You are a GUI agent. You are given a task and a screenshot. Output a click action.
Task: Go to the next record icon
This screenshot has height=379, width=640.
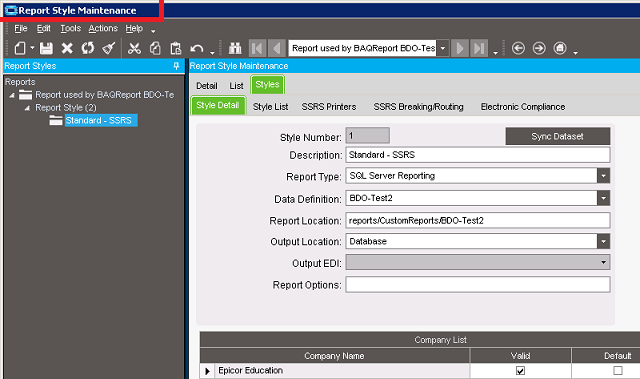click(x=460, y=48)
